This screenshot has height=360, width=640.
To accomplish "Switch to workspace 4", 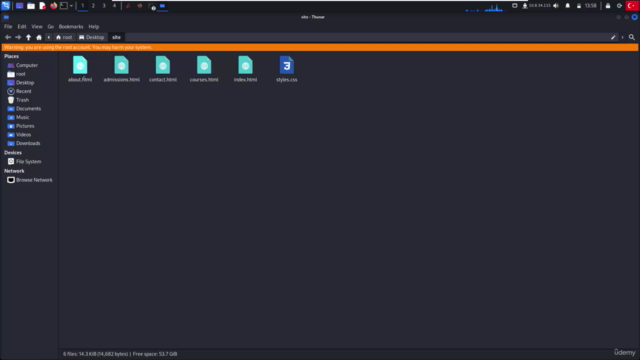I will (114, 6).
